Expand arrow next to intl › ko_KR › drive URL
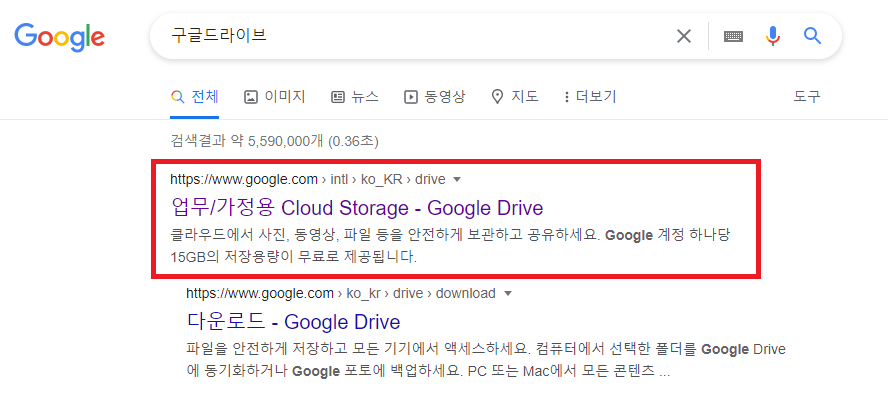Image resolution: width=888 pixels, height=405 pixels. 458,180
